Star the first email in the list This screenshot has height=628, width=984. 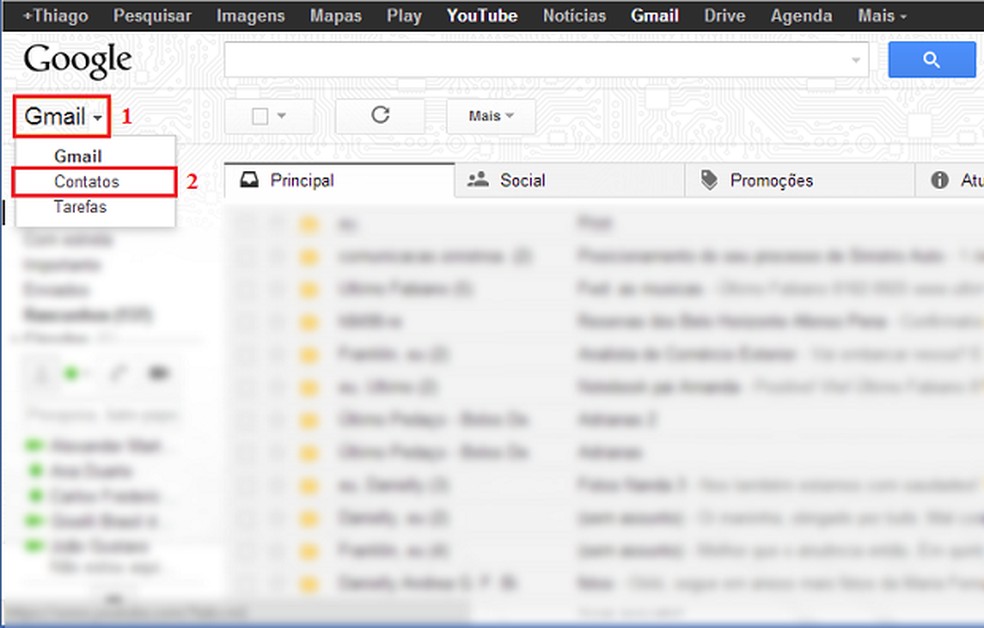coord(277,223)
